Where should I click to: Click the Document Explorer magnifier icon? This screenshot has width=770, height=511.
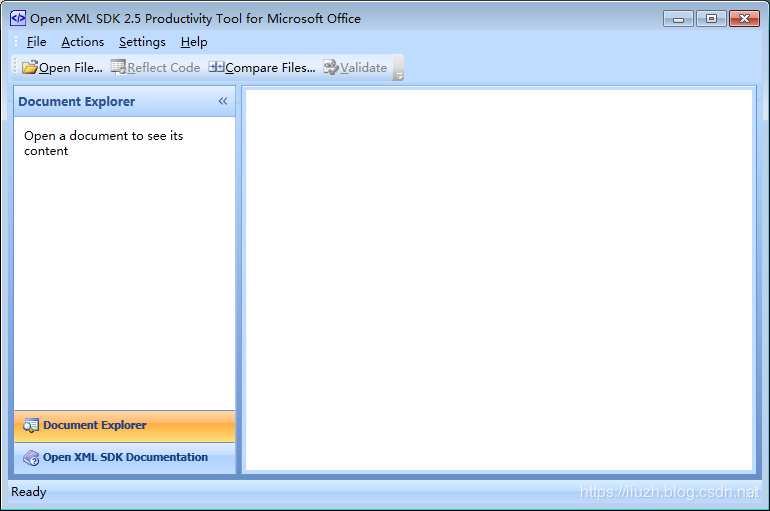point(31,426)
